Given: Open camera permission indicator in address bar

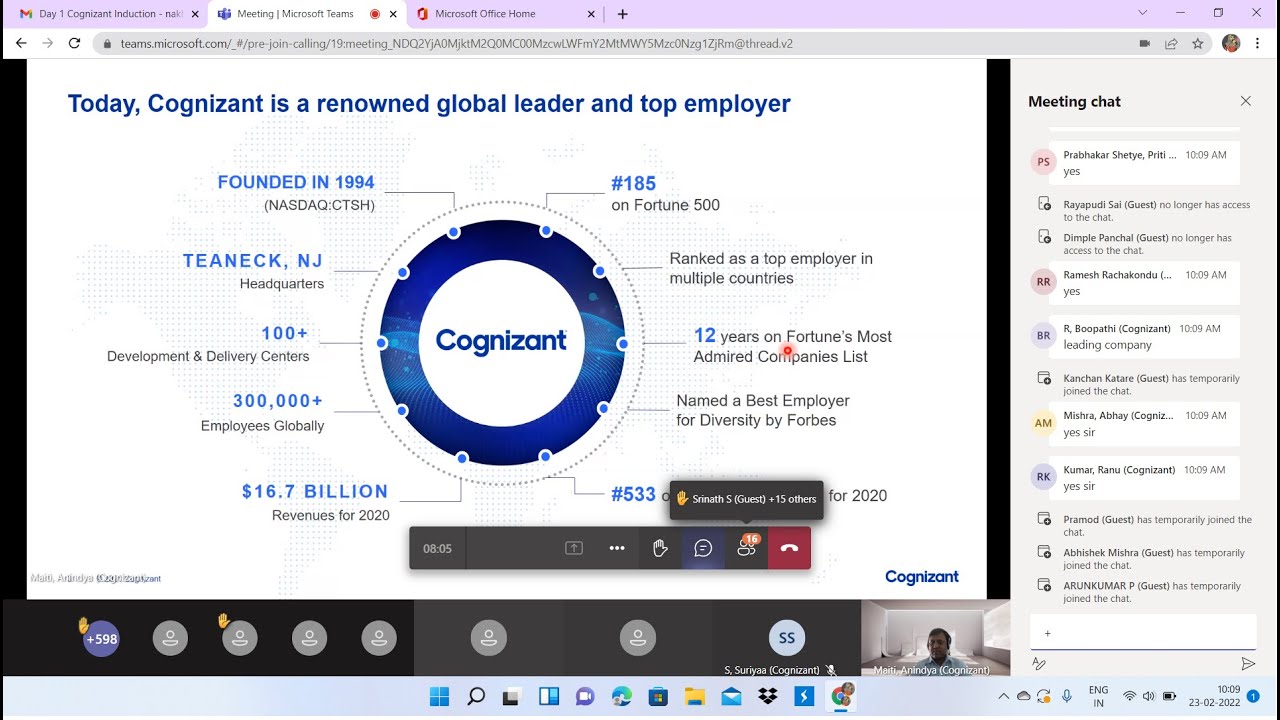Looking at the screenshot, I should [x=1145, y=43].
